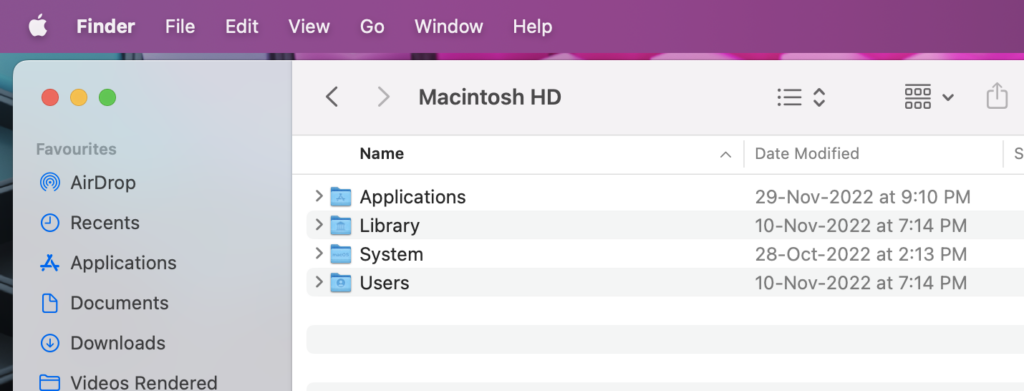Open AirDrop in the sidebar
The width and height of the screenshot is (1024, 391).
pyautogui.click(x=103, y=183)
